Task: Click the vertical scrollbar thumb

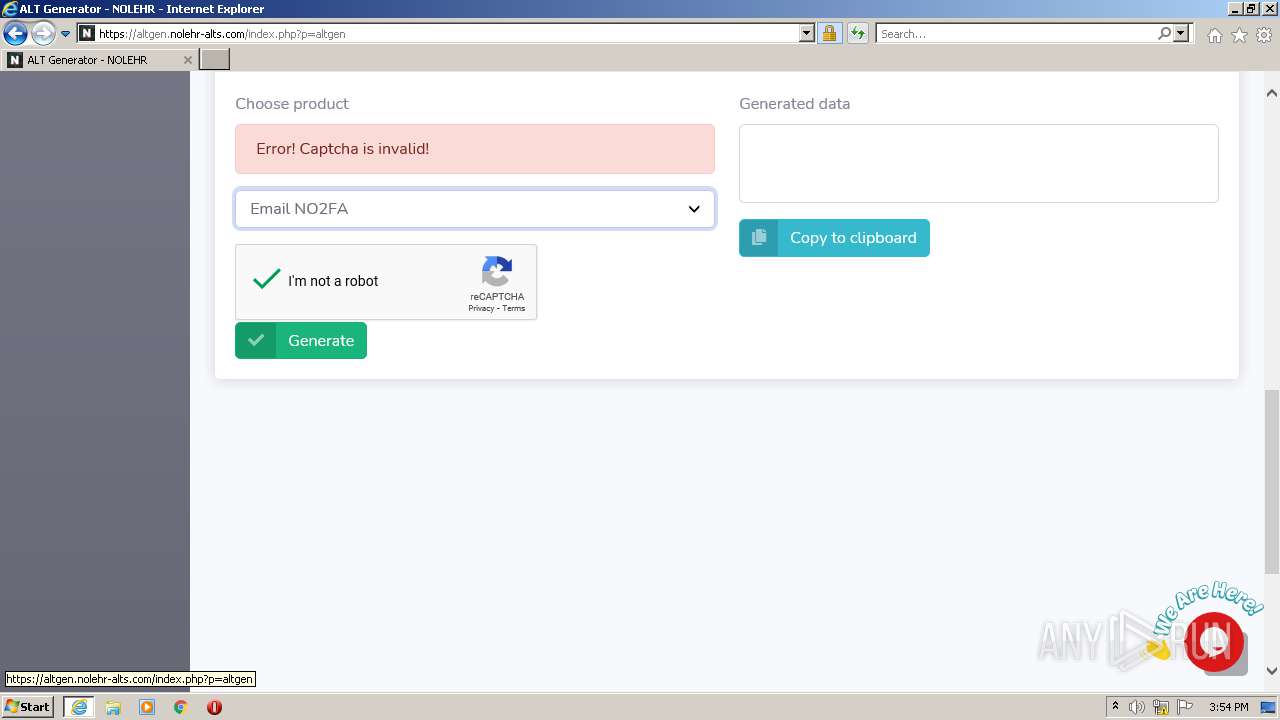Action: click(1272, 481)
